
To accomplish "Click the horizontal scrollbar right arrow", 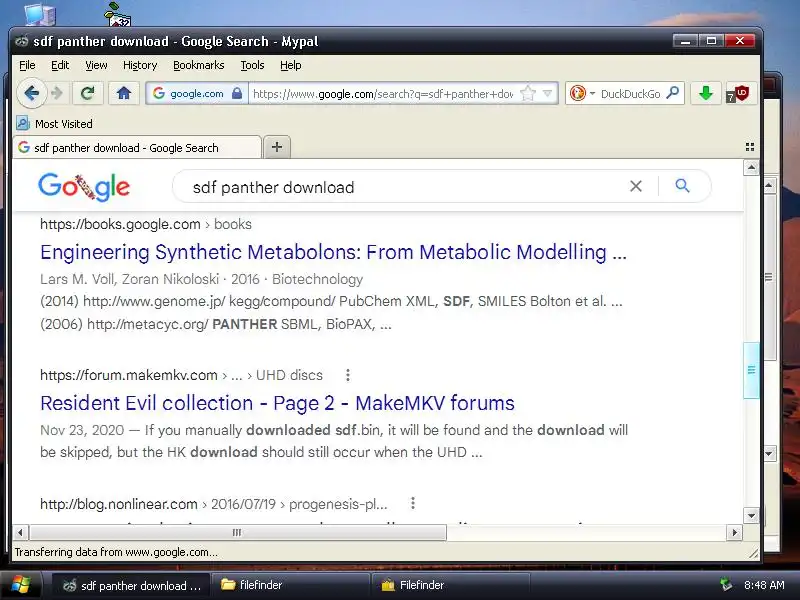I will click(734, 533).
